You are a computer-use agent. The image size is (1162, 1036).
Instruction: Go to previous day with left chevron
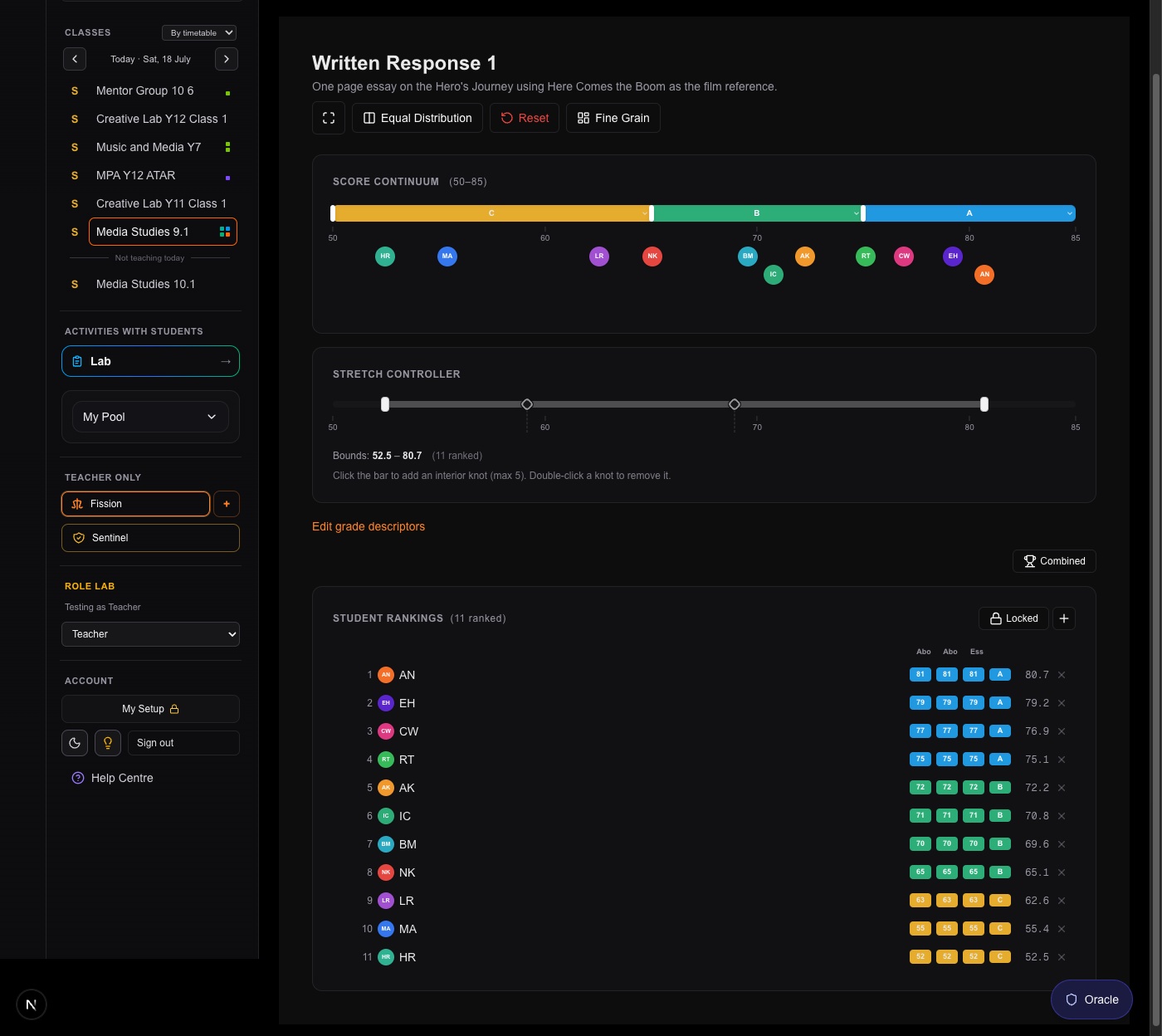[x=75, y=59]
